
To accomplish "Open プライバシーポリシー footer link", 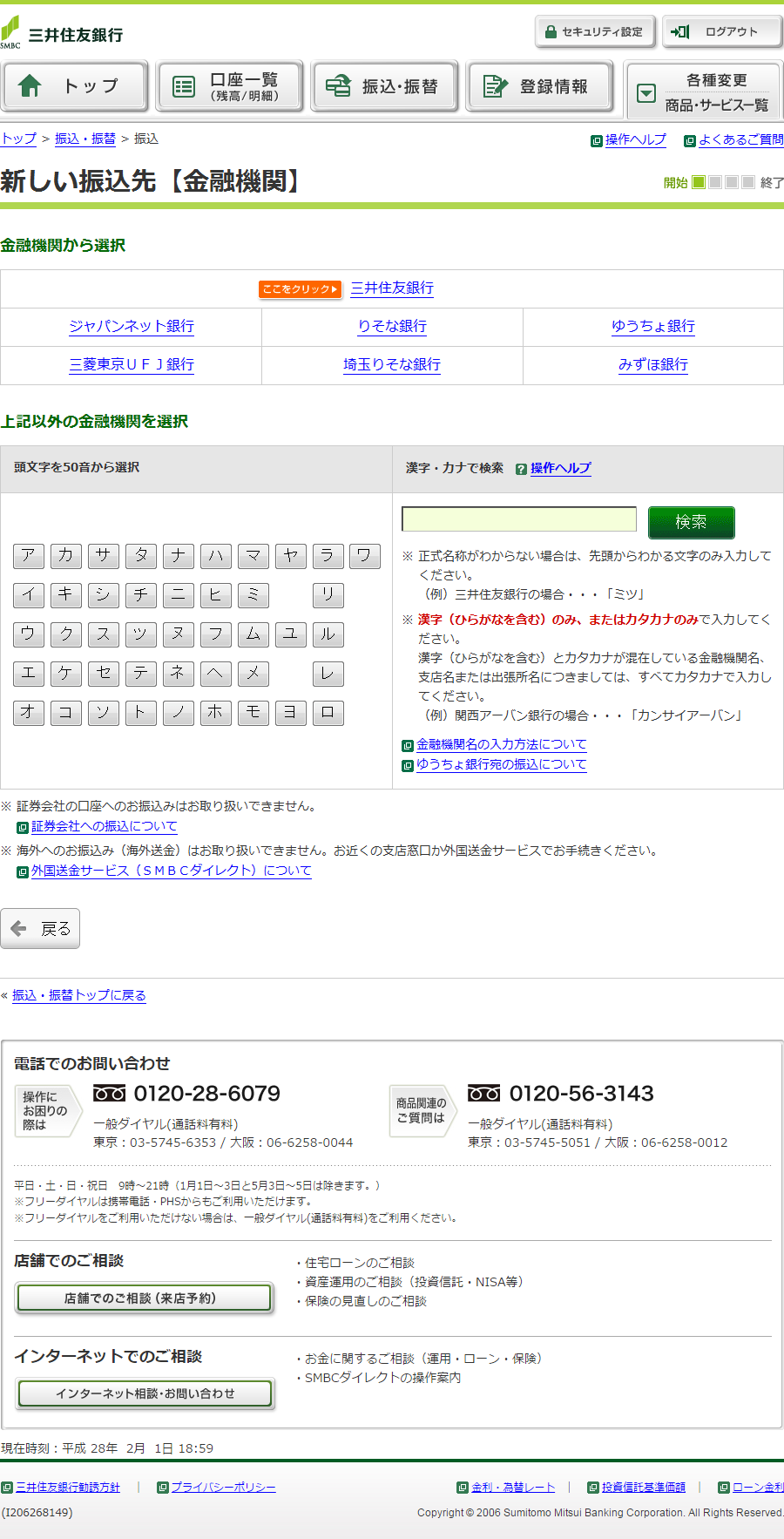I will 223,1488.
